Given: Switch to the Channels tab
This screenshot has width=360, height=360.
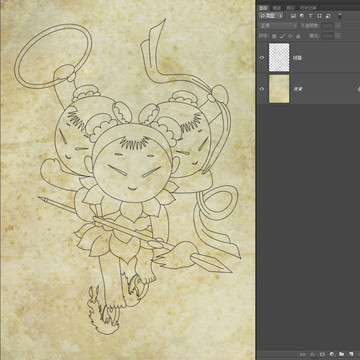Looking at the screenshot, I should point(277,8).
